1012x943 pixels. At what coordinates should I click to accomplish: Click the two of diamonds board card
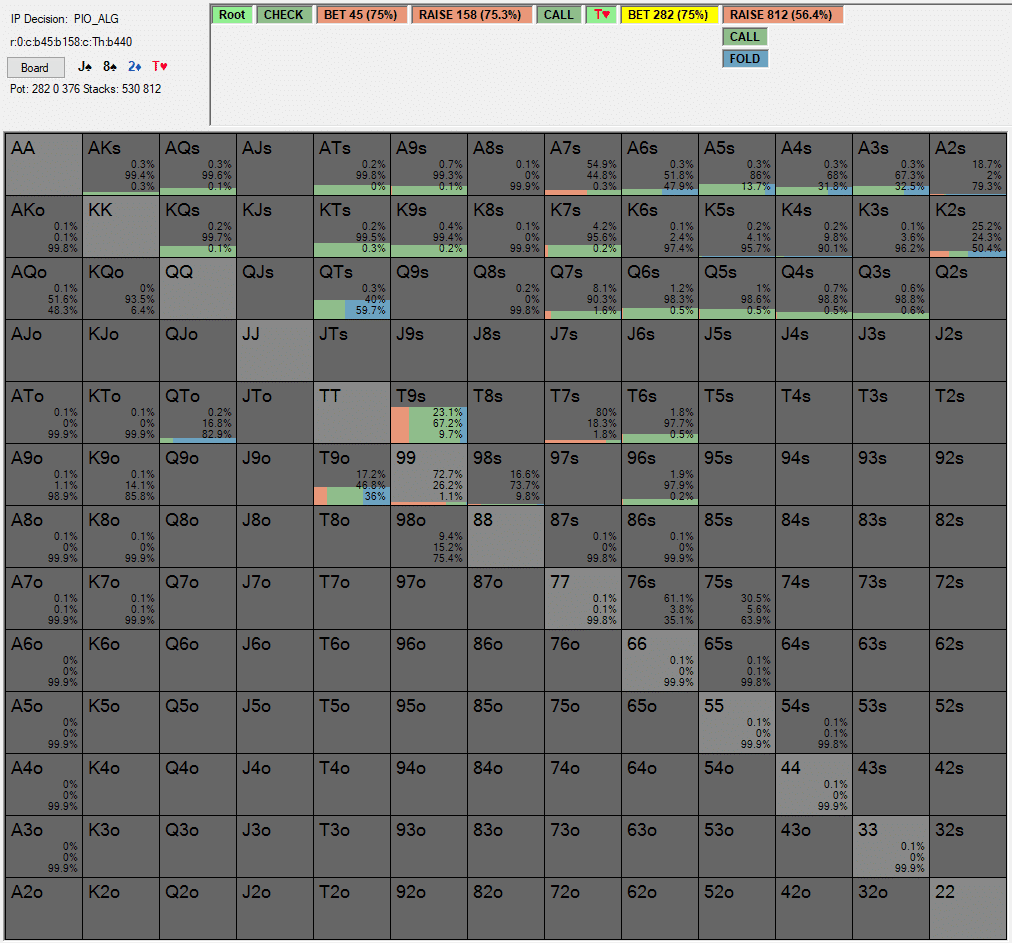(x=135, y=67)
